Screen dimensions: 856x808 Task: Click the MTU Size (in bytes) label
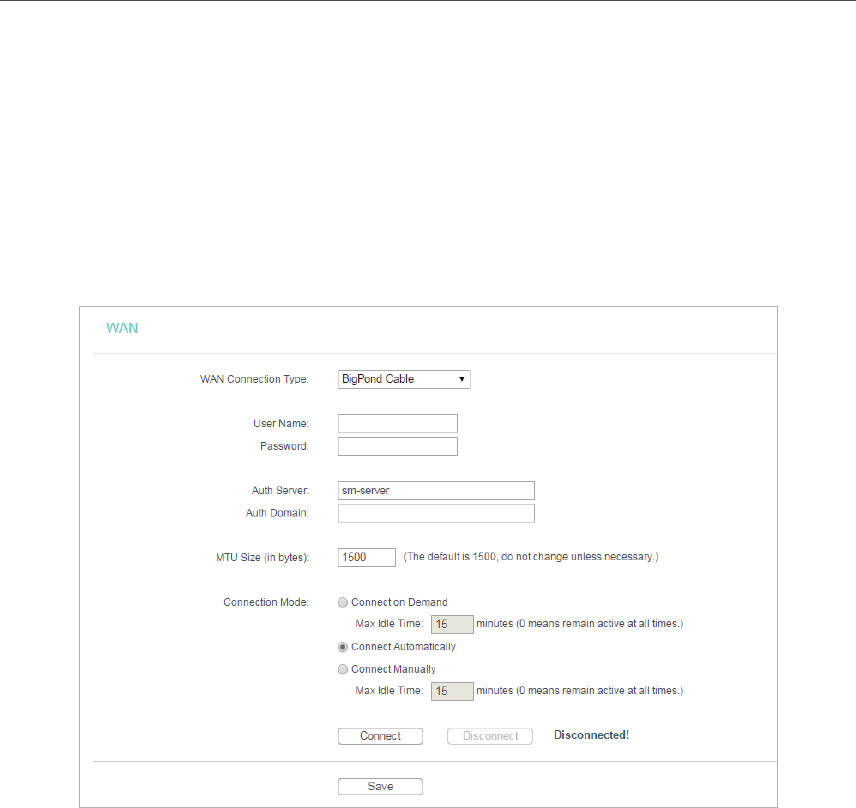pos(263,557)
